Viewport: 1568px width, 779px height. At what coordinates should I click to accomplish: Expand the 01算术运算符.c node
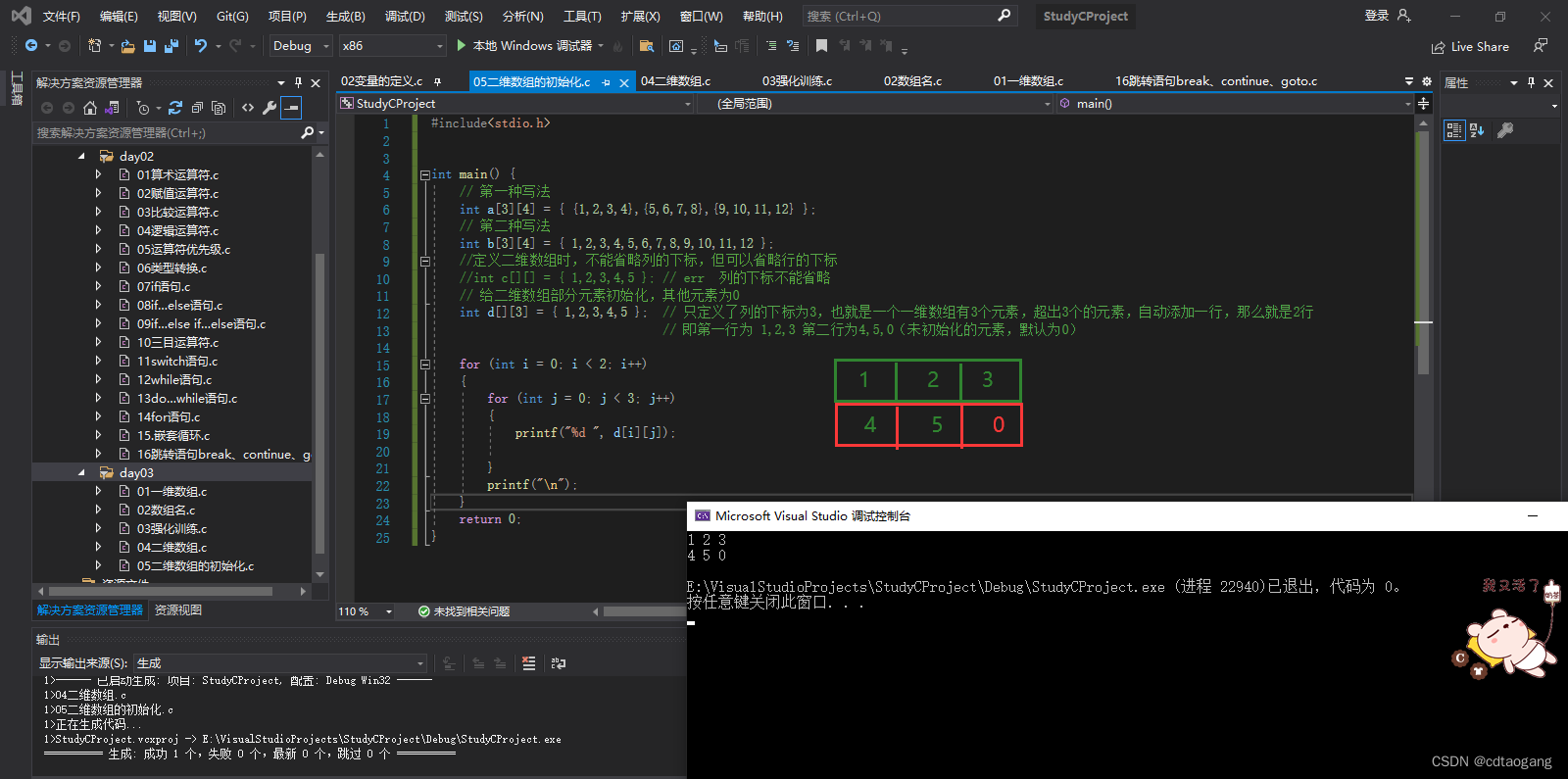tap(98, 175)
